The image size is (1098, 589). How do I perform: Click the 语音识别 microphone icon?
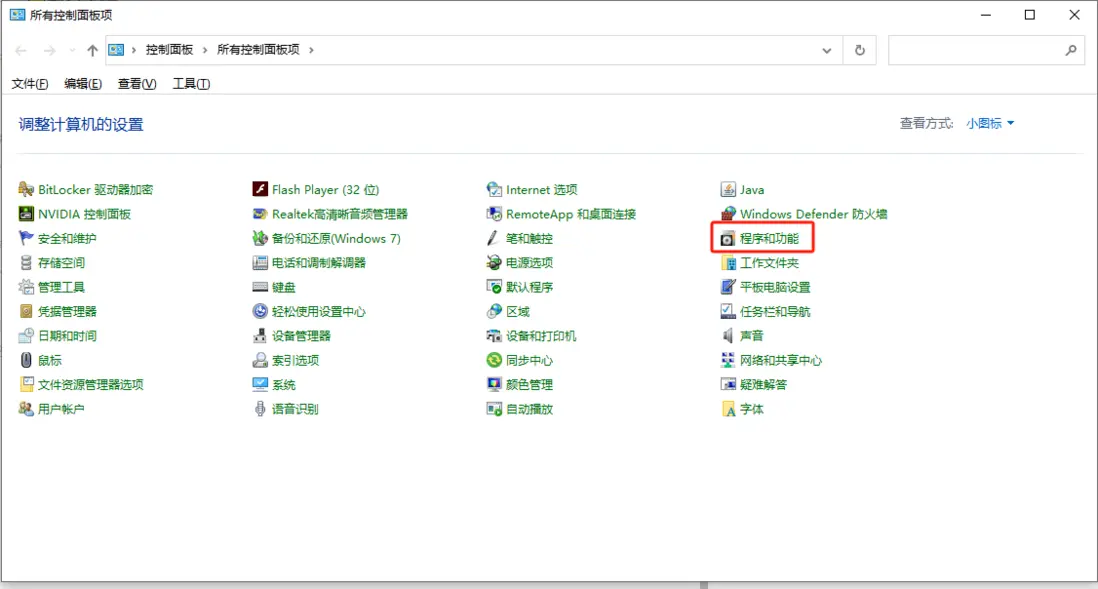tap(260, 409)
